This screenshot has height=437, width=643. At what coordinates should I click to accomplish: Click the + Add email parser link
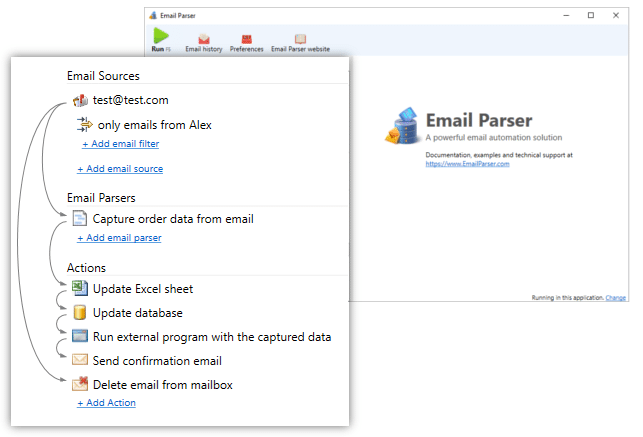click(x=119, y=238)
